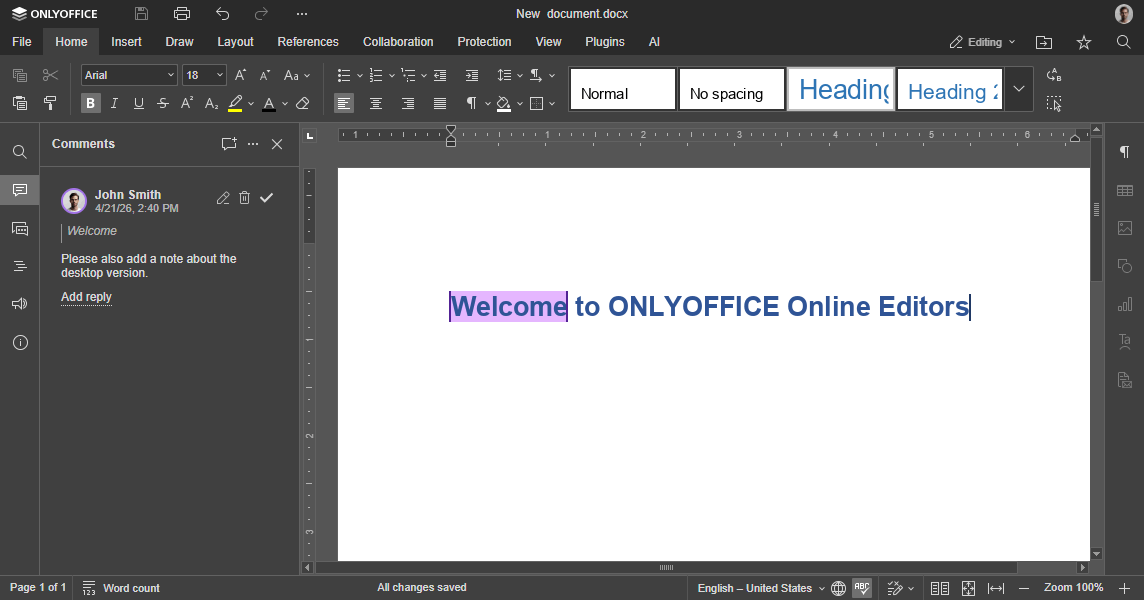Open the Editing mode dropdown
Image resolution: width=1144 pixels, height=600 pixels.
[982, 42]
